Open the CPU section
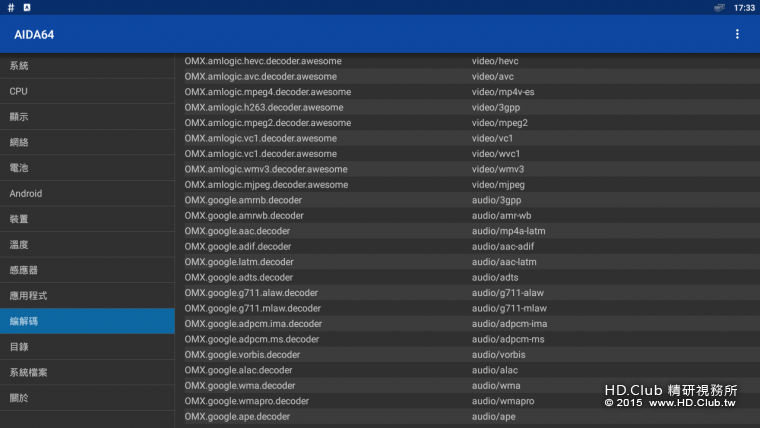The height and width of the screenshot is (428, 760). click(87, 91)
